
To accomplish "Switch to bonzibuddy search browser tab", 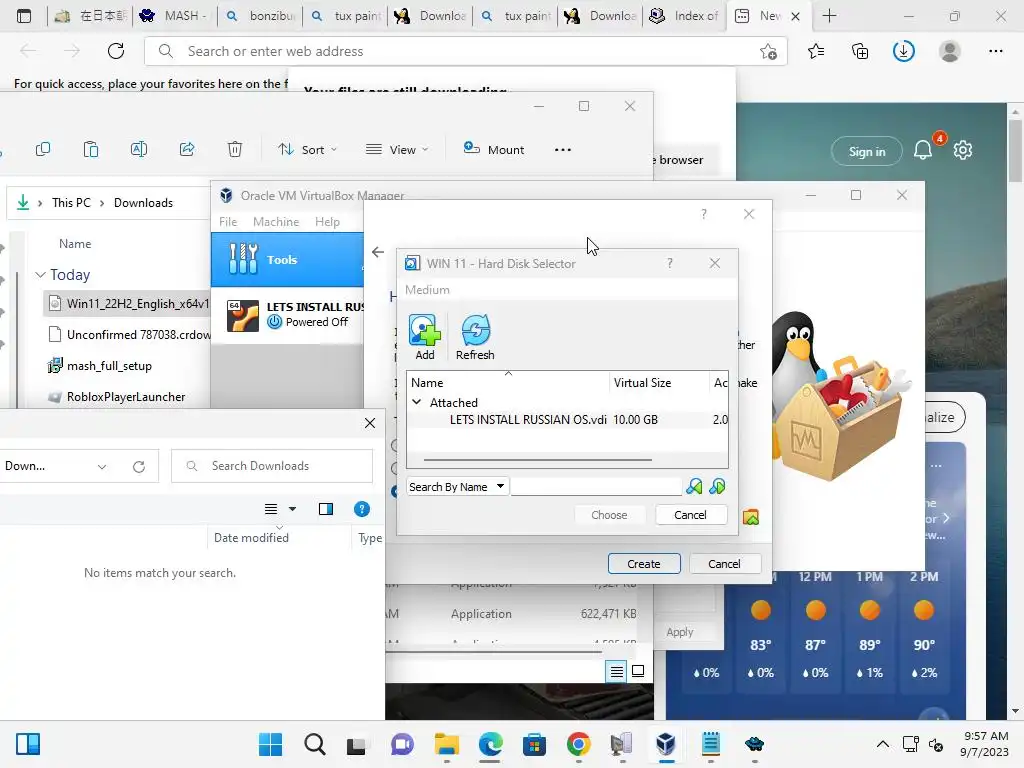I will click(260, 16).
